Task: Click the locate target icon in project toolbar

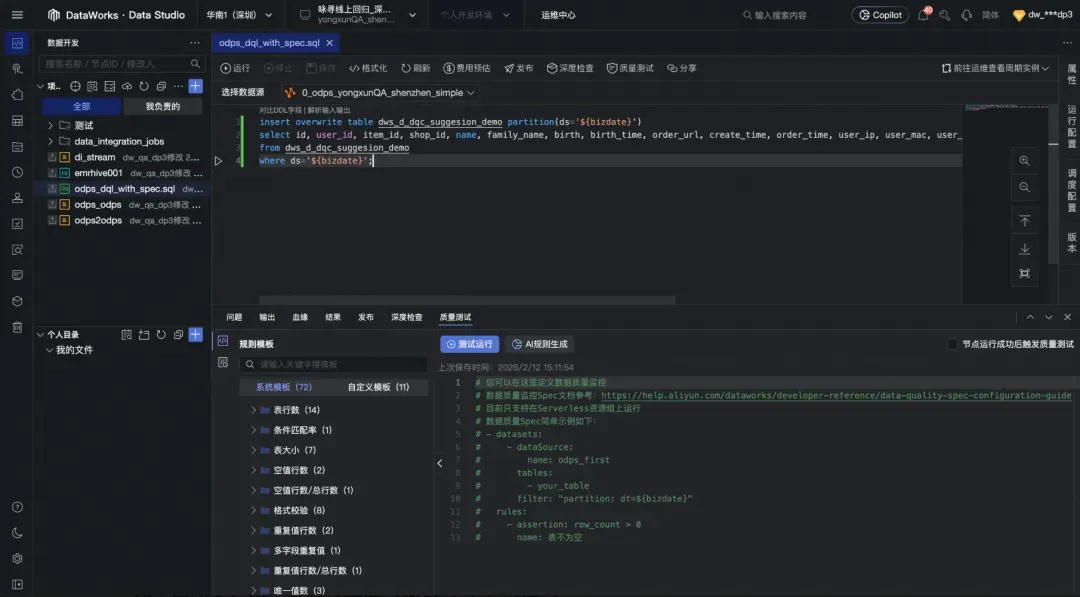Action: [75, 86]
